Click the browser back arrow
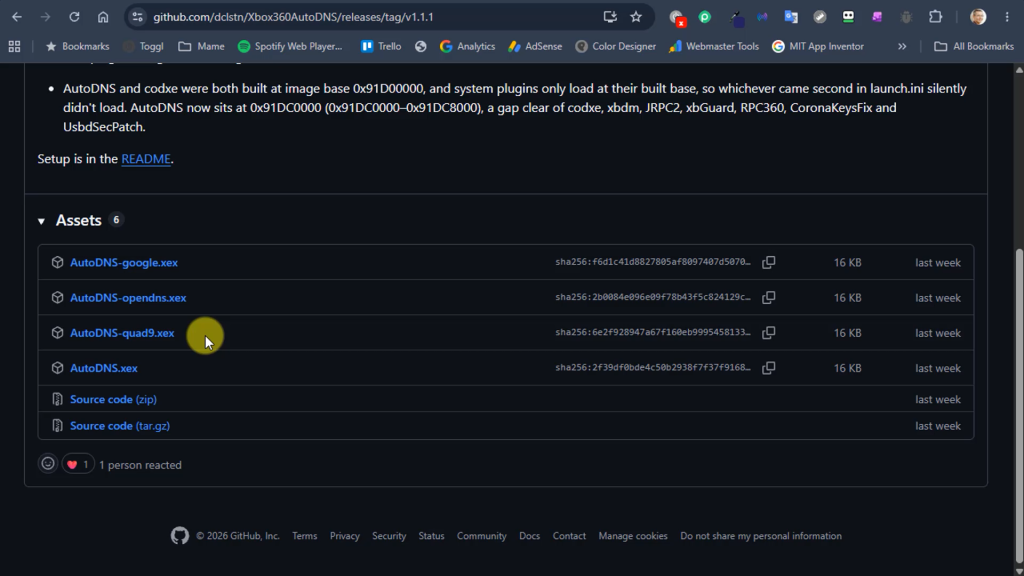Image resolution: width=1024 pixels, height=576 pixels. pos(17,17)
